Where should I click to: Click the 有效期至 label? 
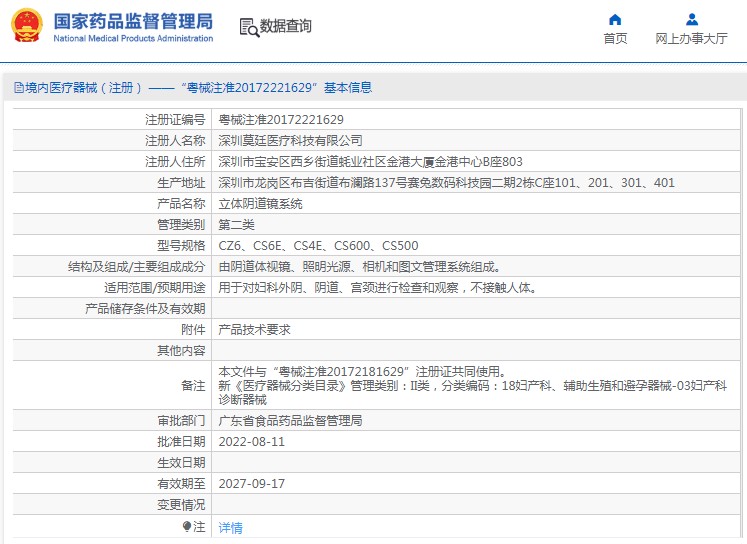pos(181,484)
